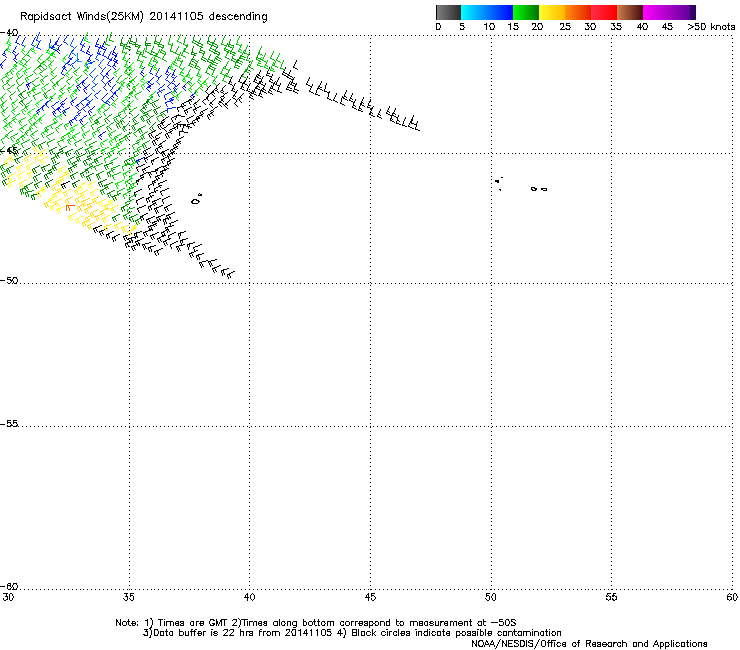Click the green 15-20 knots color band

pos(526,12)
